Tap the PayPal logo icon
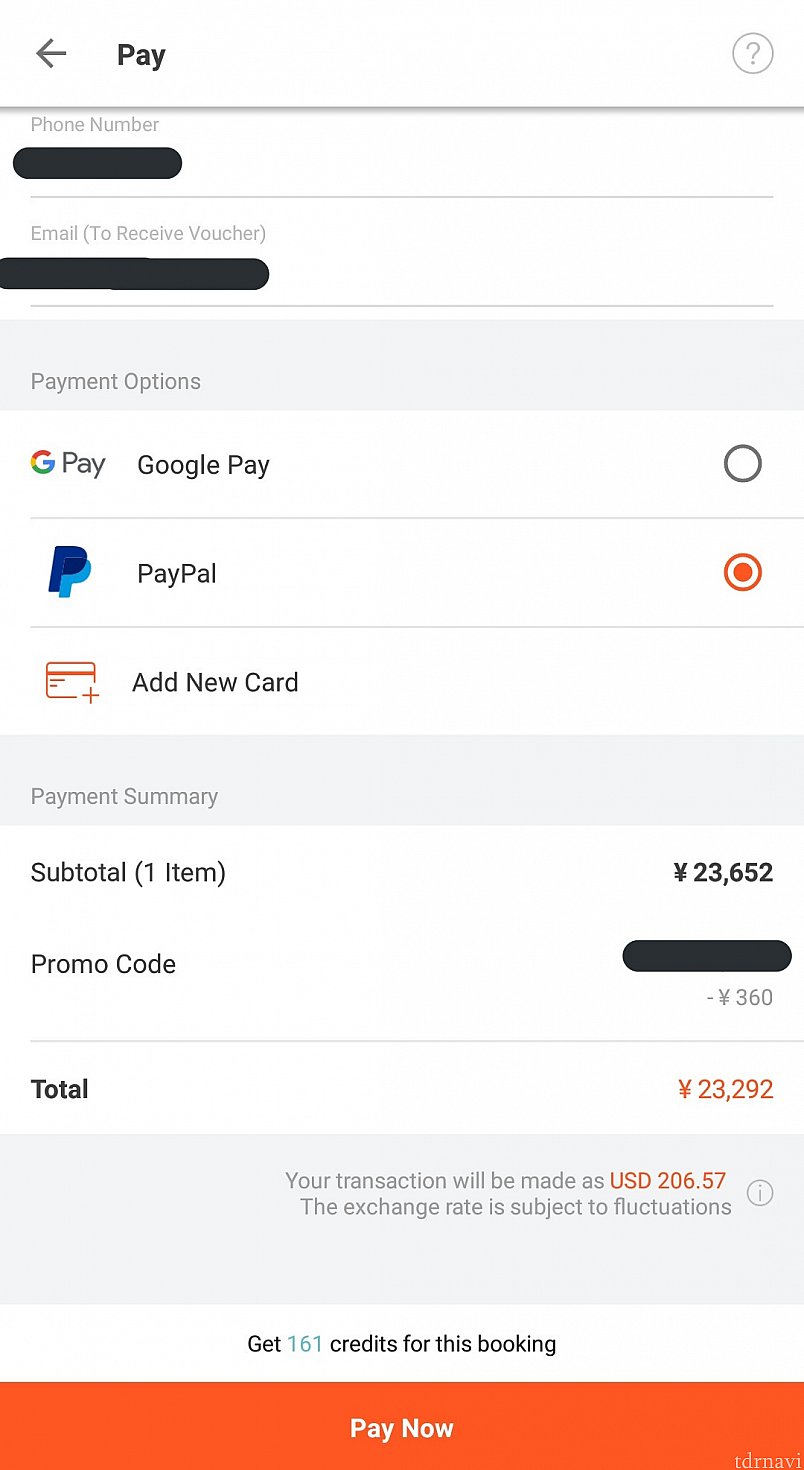The height and width of the screenshot is (1470, 804). pos(69,572)
